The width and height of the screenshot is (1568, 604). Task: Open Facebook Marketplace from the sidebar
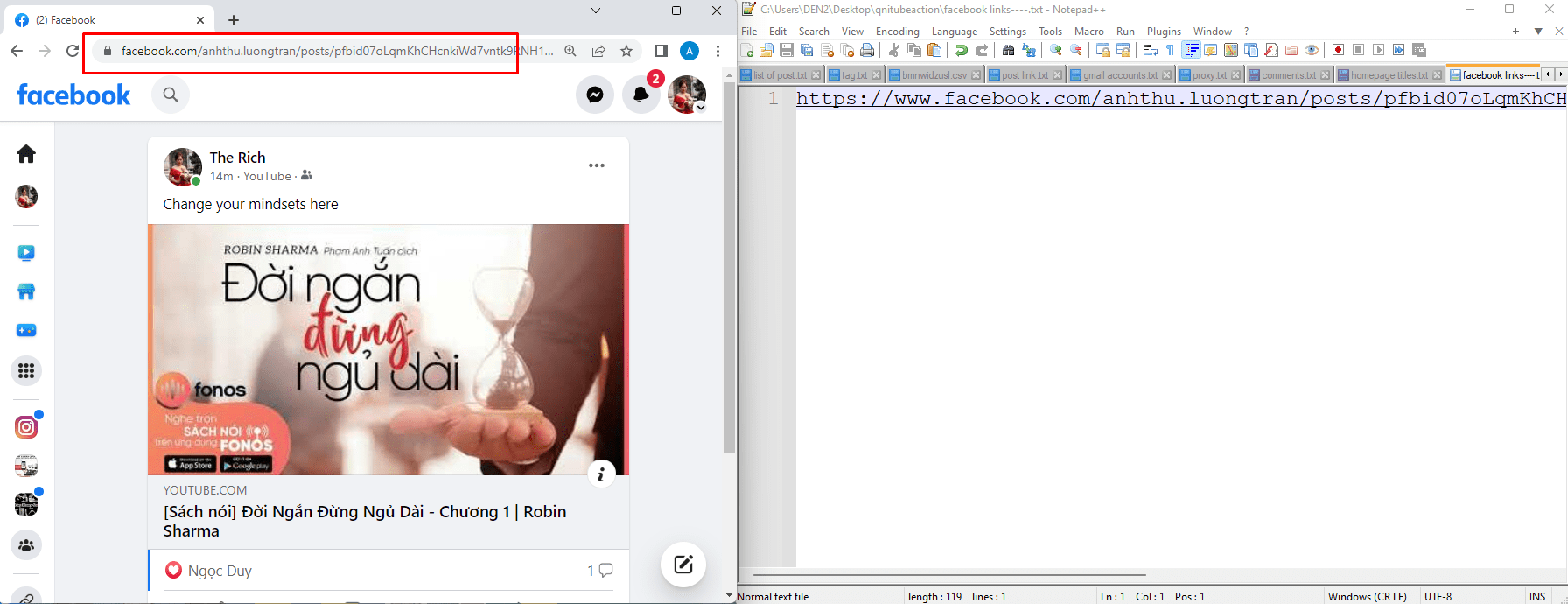(x=26, y=291)
